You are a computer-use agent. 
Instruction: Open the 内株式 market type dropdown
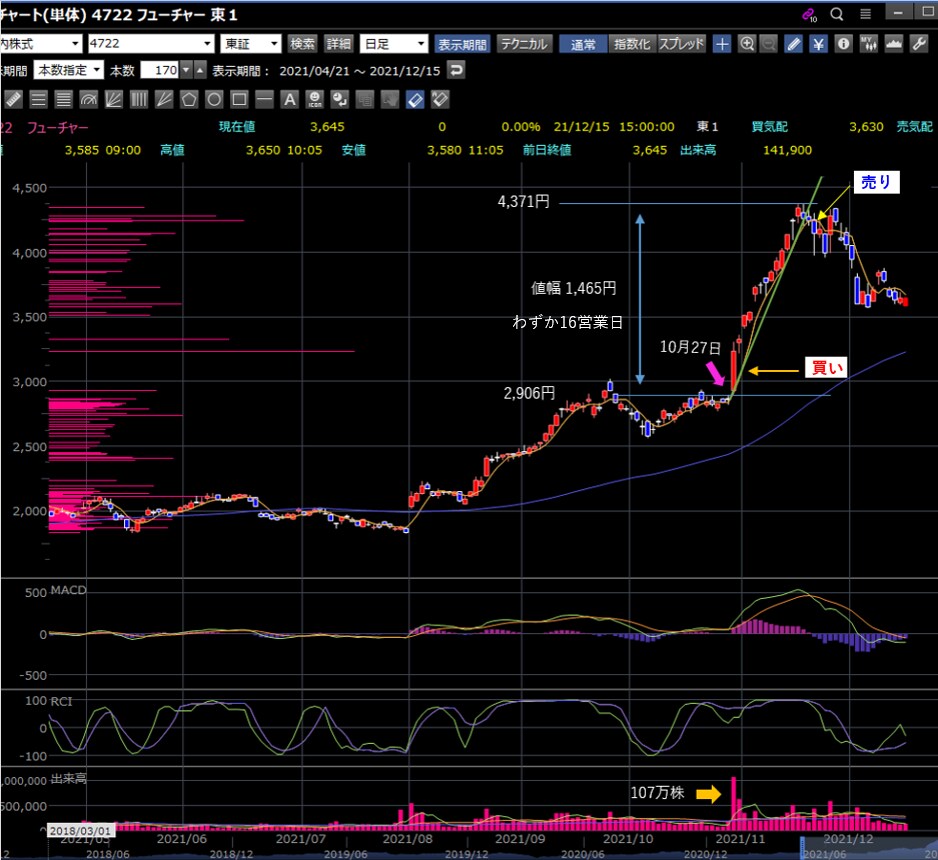click(41, 44)
